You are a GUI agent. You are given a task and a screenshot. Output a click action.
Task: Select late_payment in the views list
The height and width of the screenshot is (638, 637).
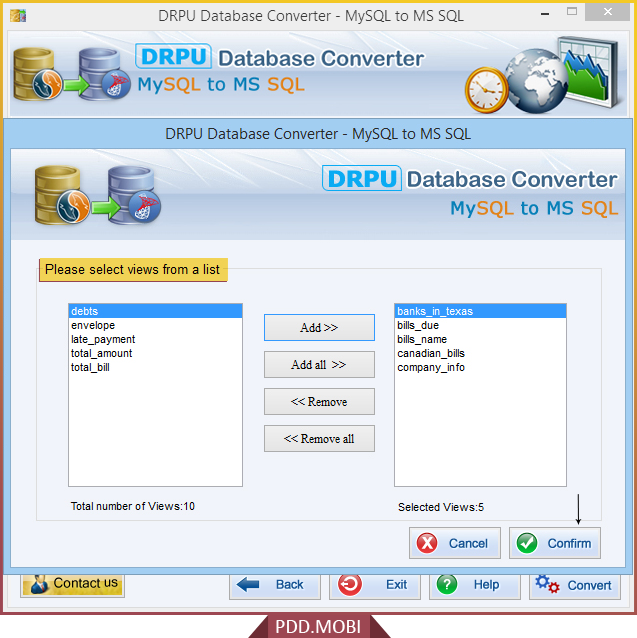coord(155,339)
